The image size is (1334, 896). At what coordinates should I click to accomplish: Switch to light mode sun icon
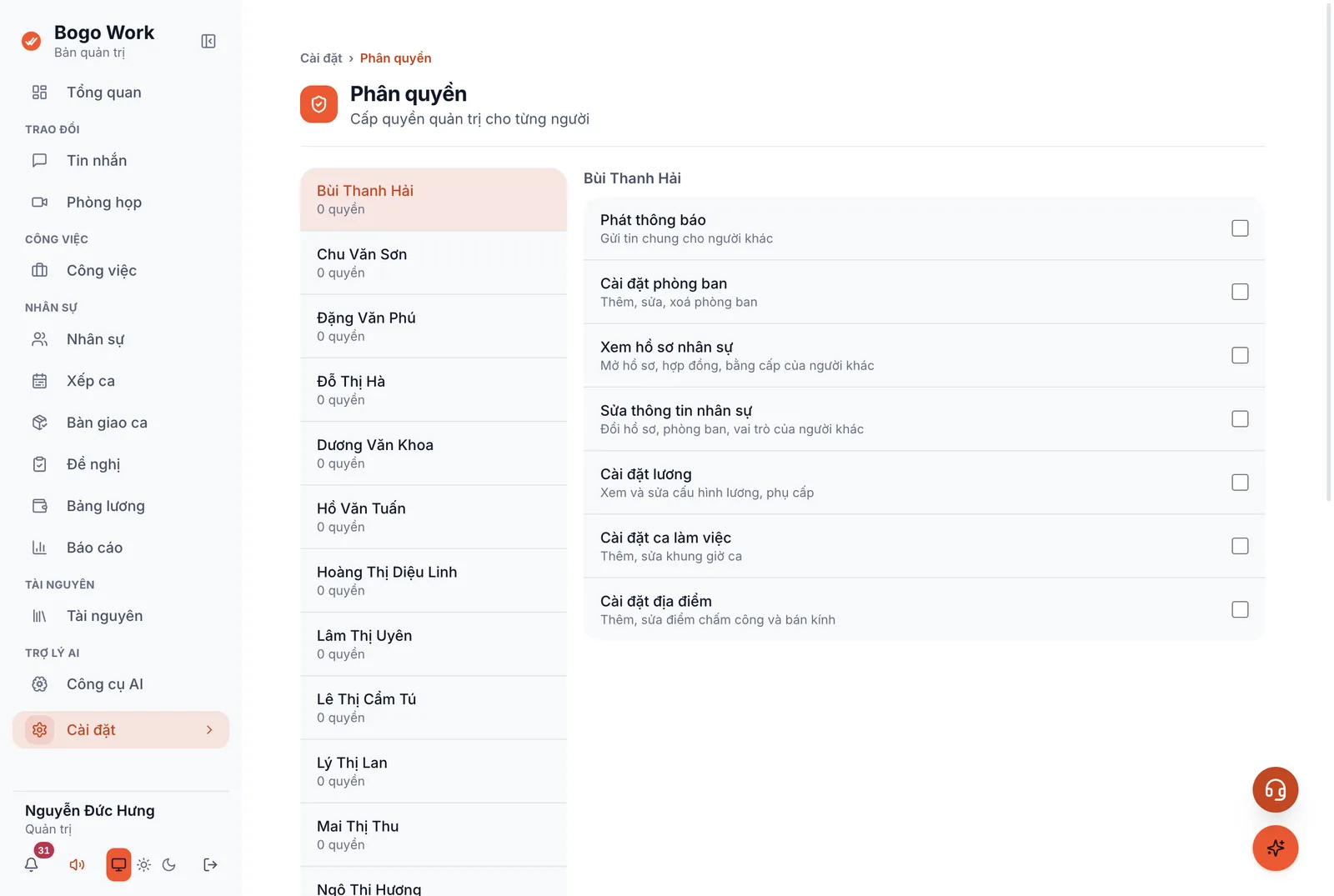pyautogui.click(x=144, y=864)
